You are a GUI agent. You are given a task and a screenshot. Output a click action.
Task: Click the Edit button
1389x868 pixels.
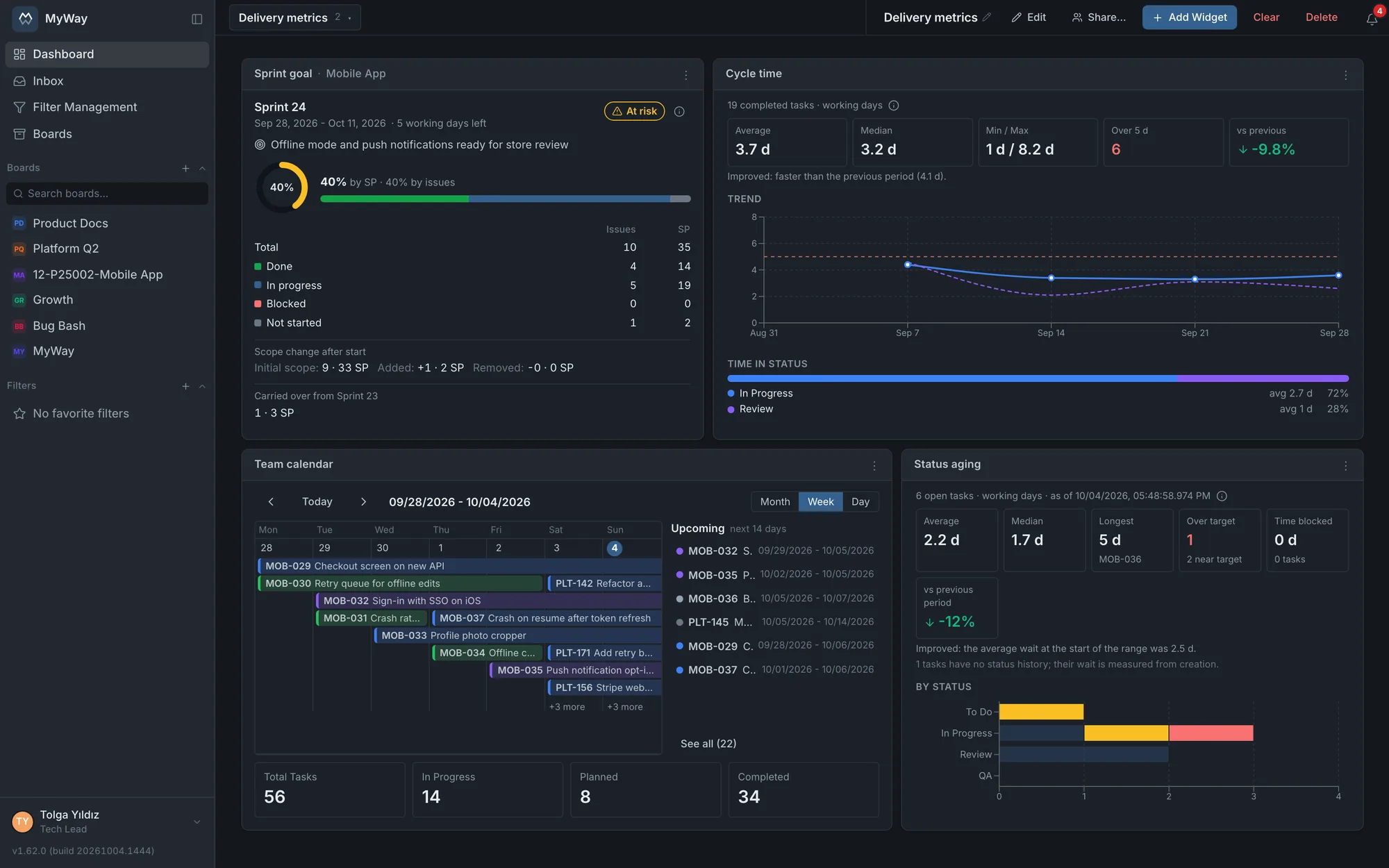point(1029,17)
